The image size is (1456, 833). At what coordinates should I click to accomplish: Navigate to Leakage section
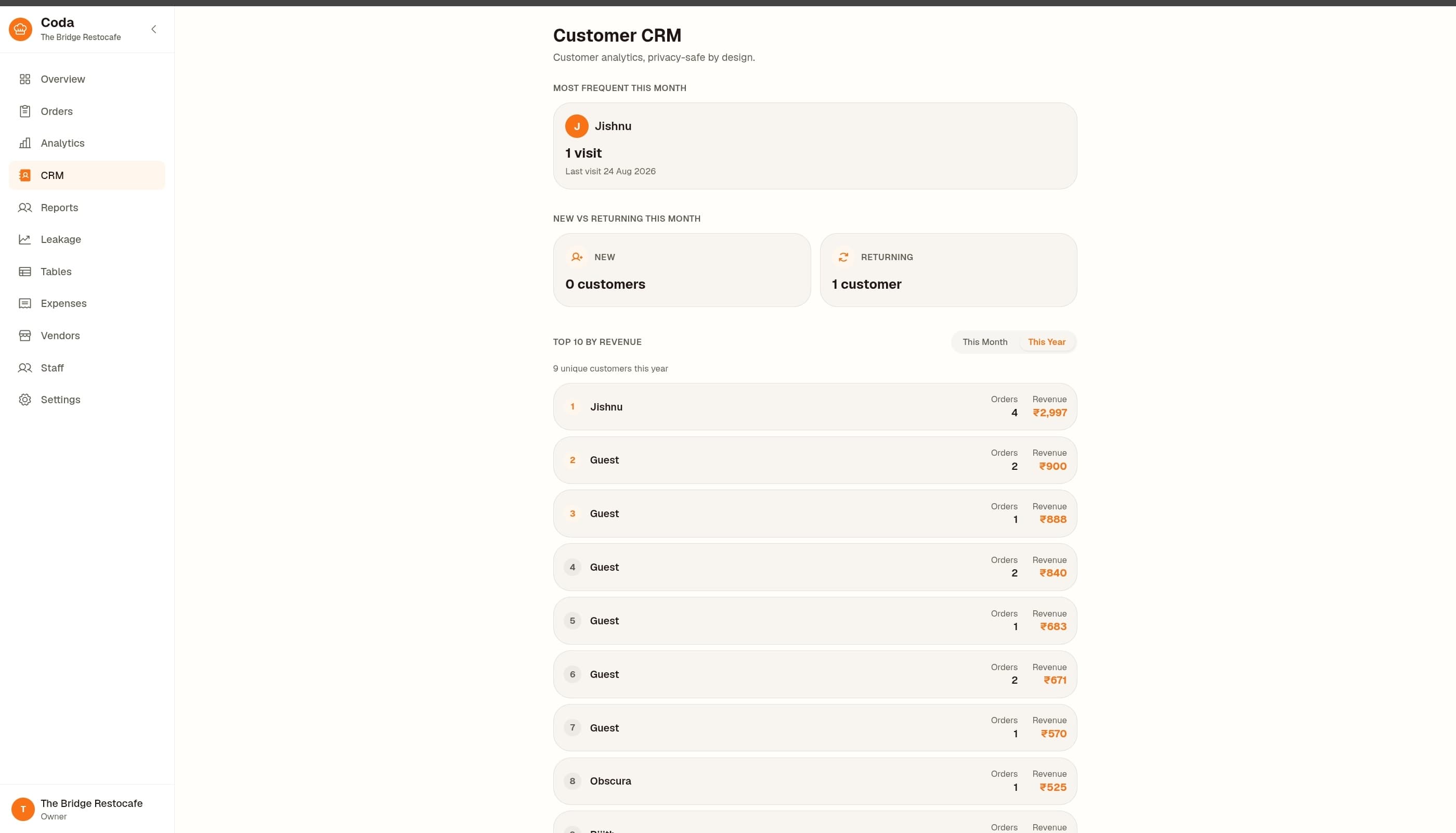click(87, 239)
